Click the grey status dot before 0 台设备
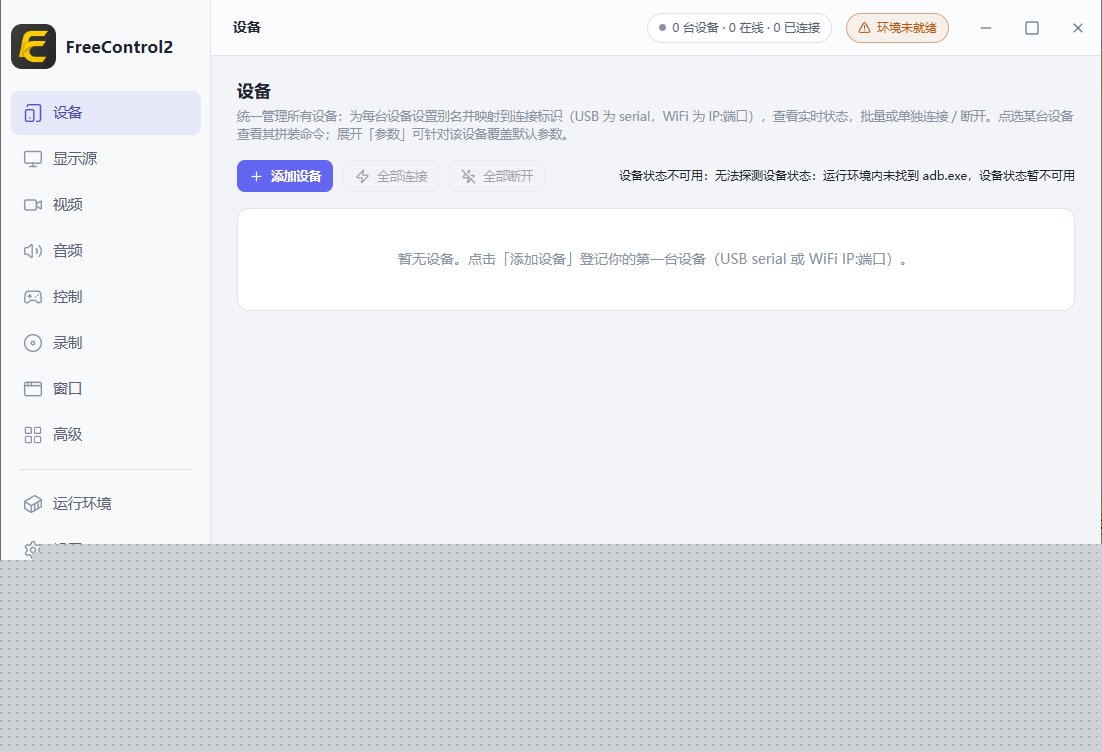The image size is (1102, 752). [x=662, y=28]
